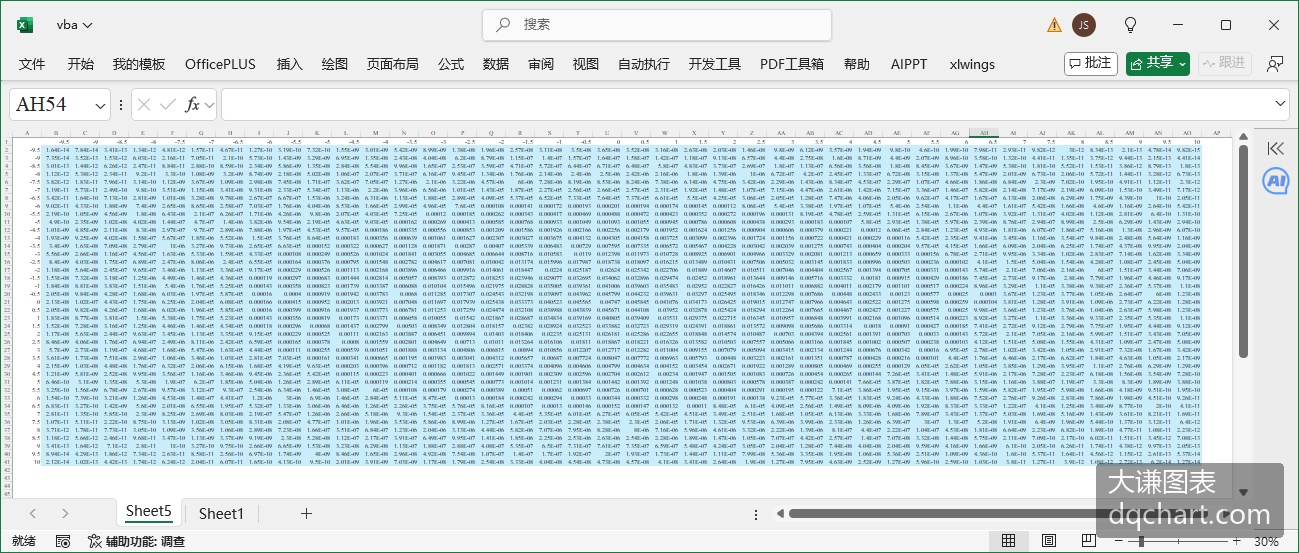Switch to the 插入 tab

point(289,64)
